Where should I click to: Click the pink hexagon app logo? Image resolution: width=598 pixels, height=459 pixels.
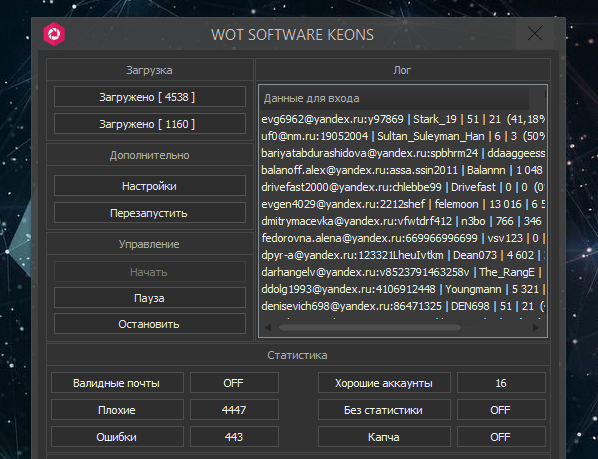tap(54, 34)
